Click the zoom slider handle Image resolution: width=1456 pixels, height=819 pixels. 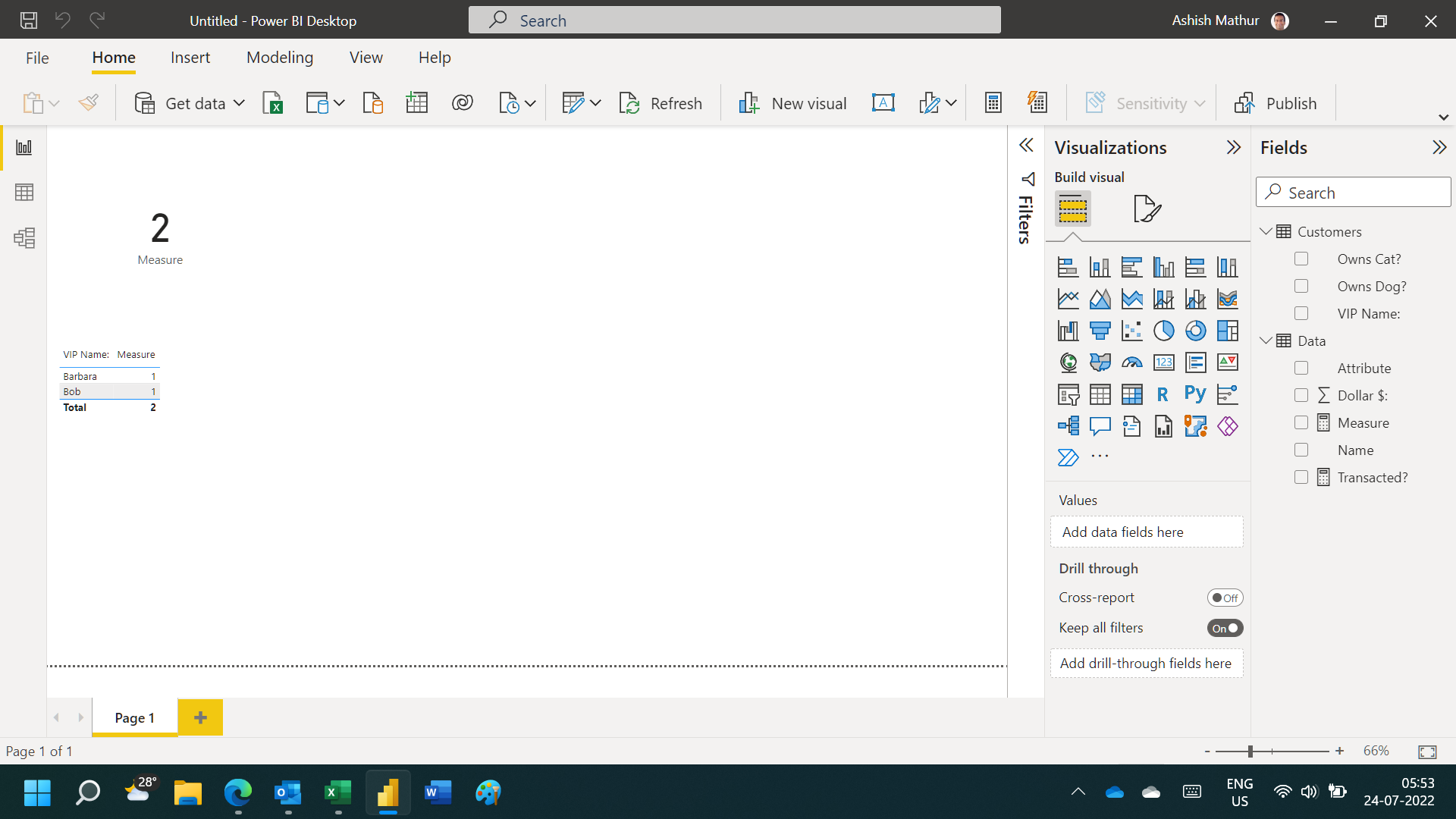(x=1250, y=751)
